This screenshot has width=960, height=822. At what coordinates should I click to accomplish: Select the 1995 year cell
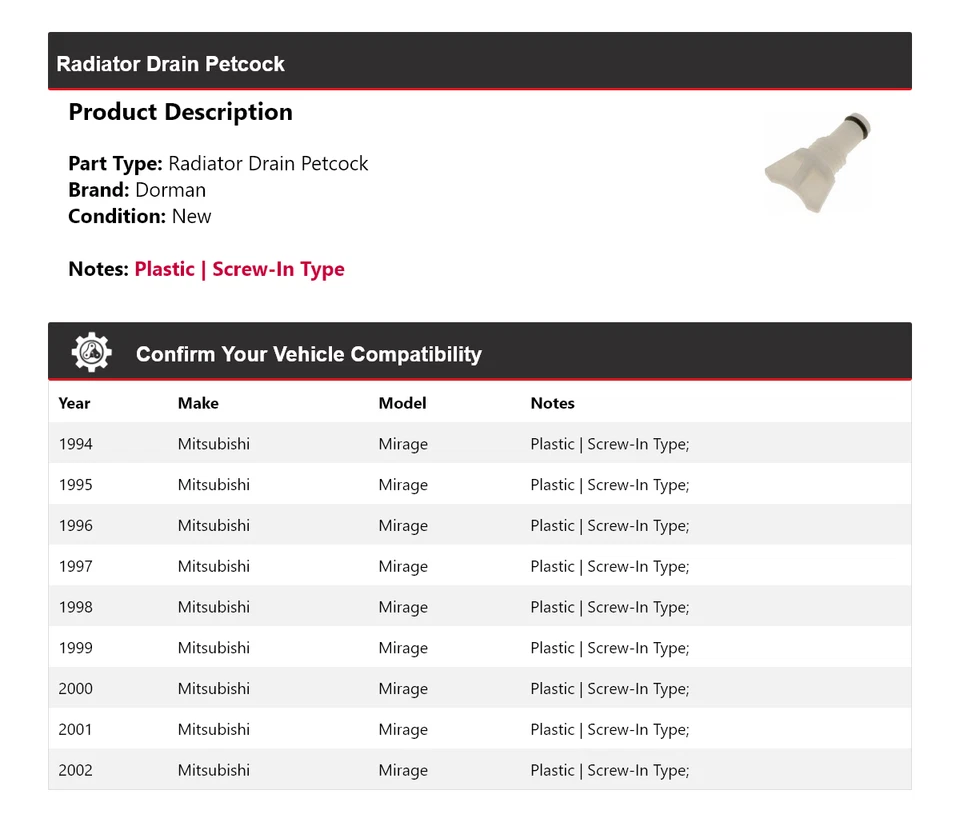(x=75, y=485)
